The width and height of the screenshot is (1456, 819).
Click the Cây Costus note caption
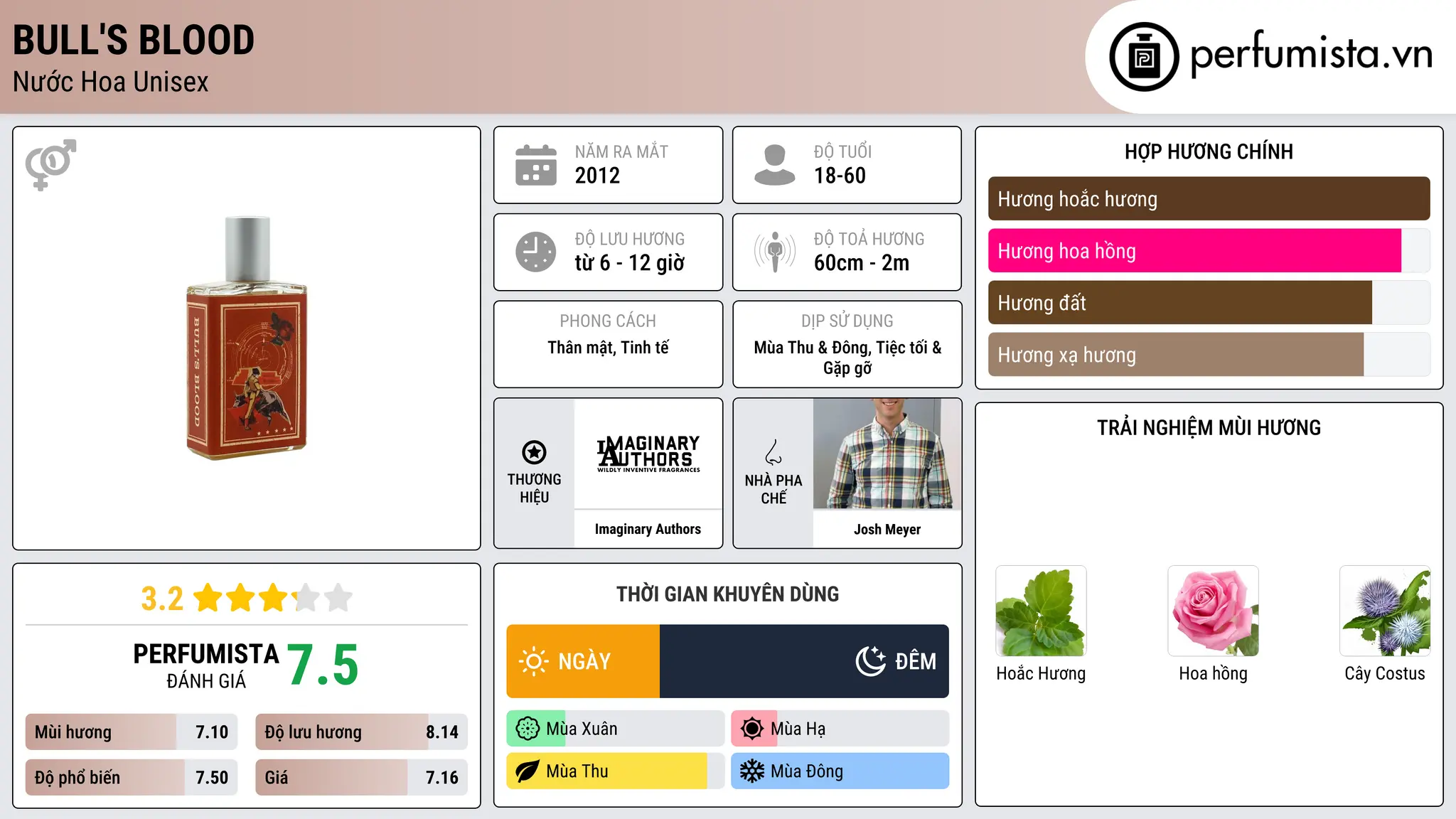coord(1385,673)
